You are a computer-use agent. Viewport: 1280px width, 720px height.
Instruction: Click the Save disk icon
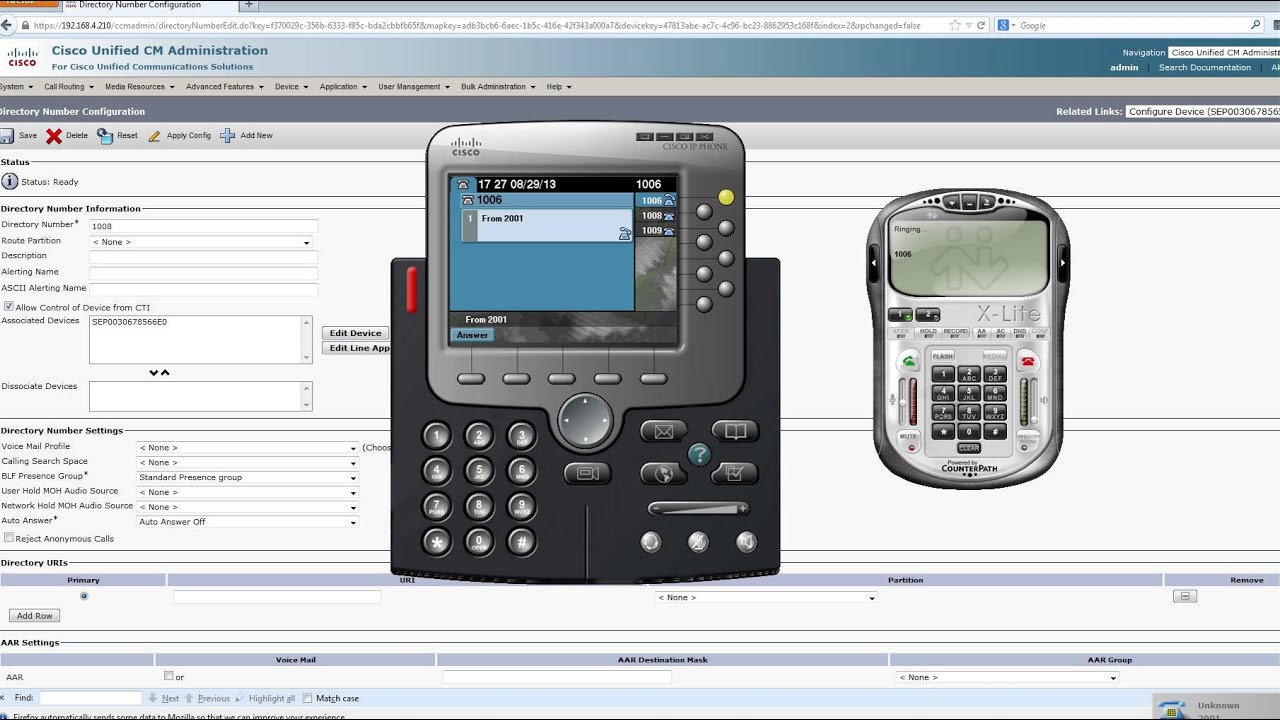(x=7, y=136)
